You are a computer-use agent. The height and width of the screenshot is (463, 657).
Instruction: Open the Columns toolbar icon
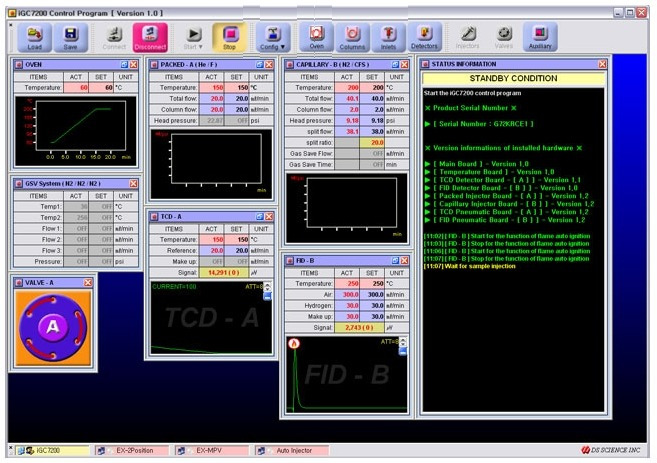[352, 37]
